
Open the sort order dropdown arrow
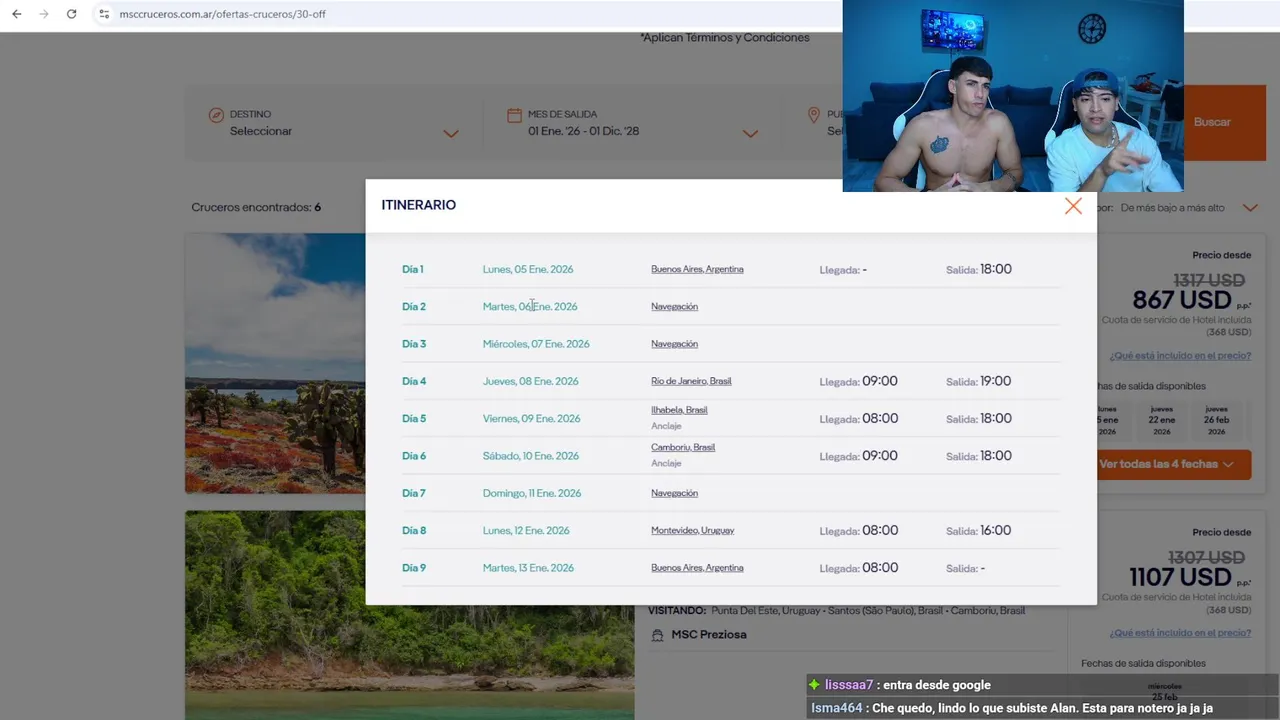(1250, 208)
